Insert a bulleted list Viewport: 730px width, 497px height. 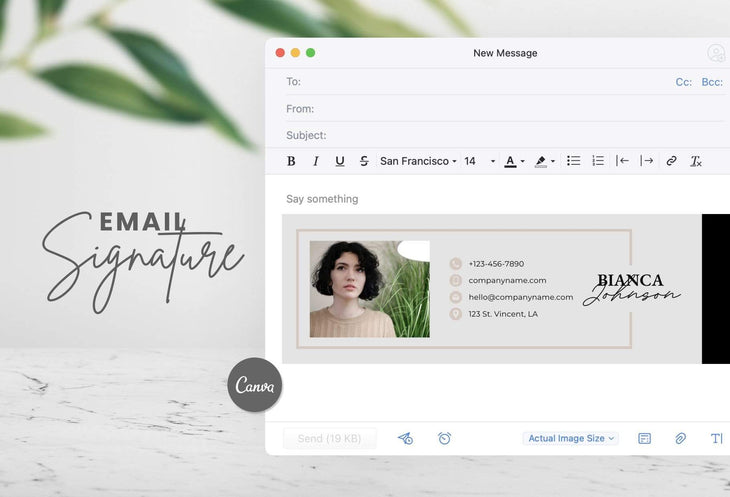tap(574, 161)
